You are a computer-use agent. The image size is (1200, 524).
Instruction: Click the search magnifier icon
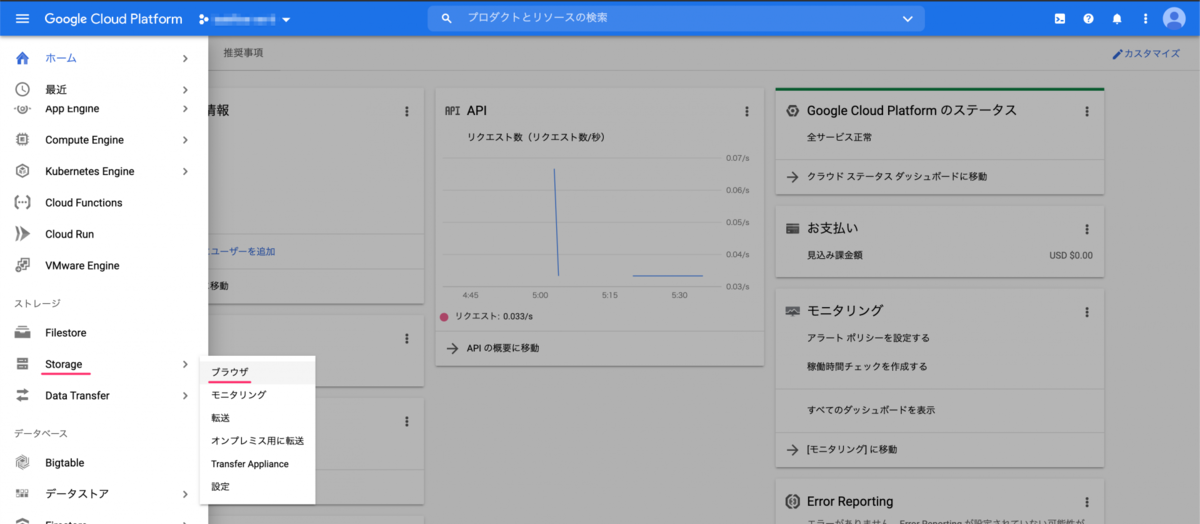447,19
